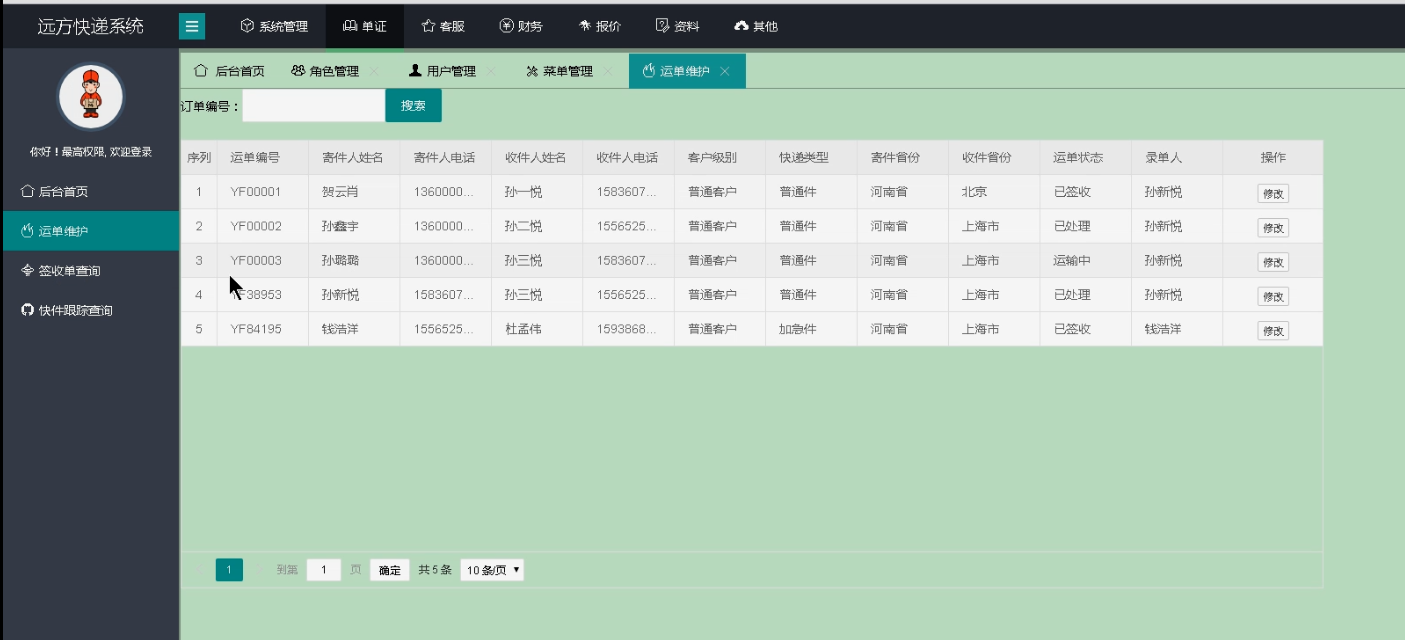Open the 10条/页 page size dropdown
Image resolution: width=1405 pixels, height=640 pixels.
[492, 570]
